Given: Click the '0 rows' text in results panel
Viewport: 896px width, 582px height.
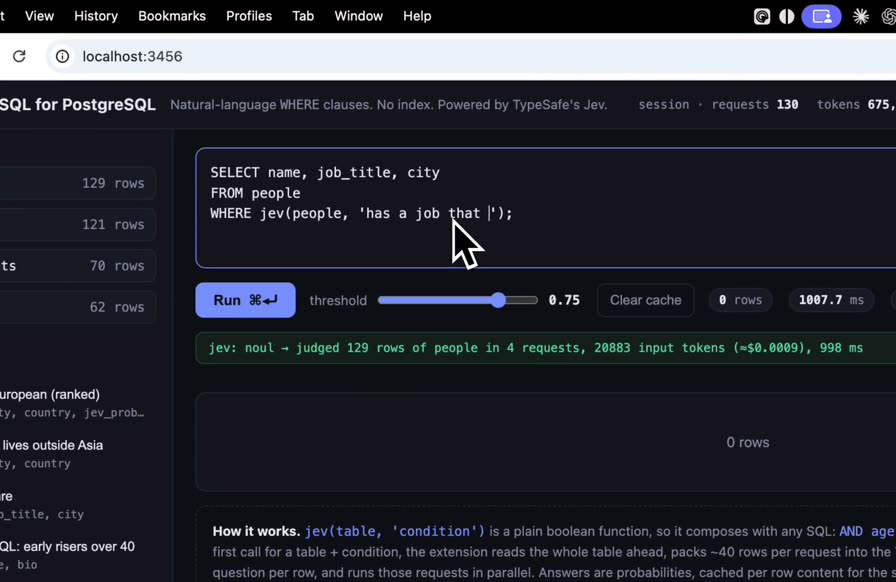Looking at the screenshot, I should 747,443.
